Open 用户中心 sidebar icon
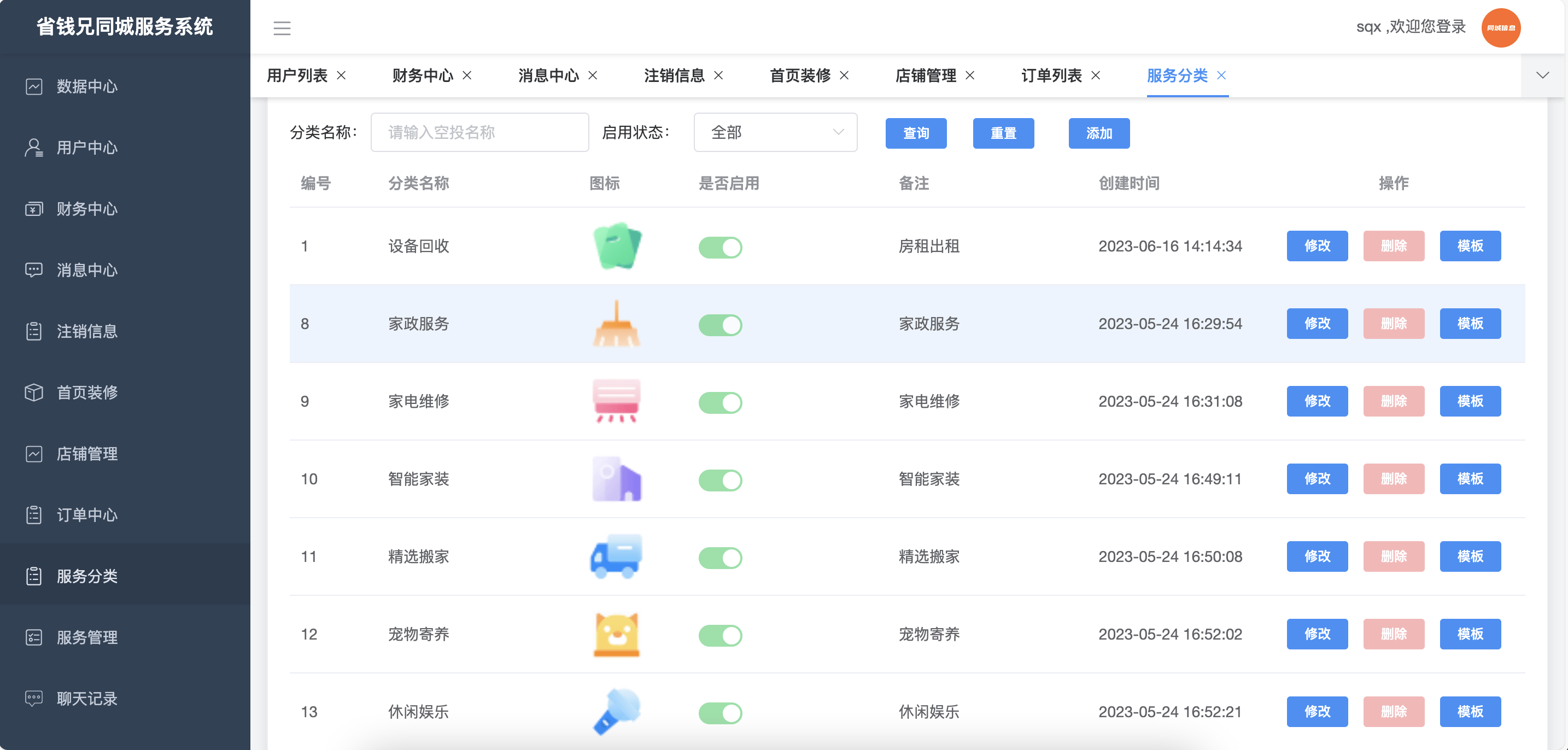Screen dimensions: 1568x750 [34, 148]
